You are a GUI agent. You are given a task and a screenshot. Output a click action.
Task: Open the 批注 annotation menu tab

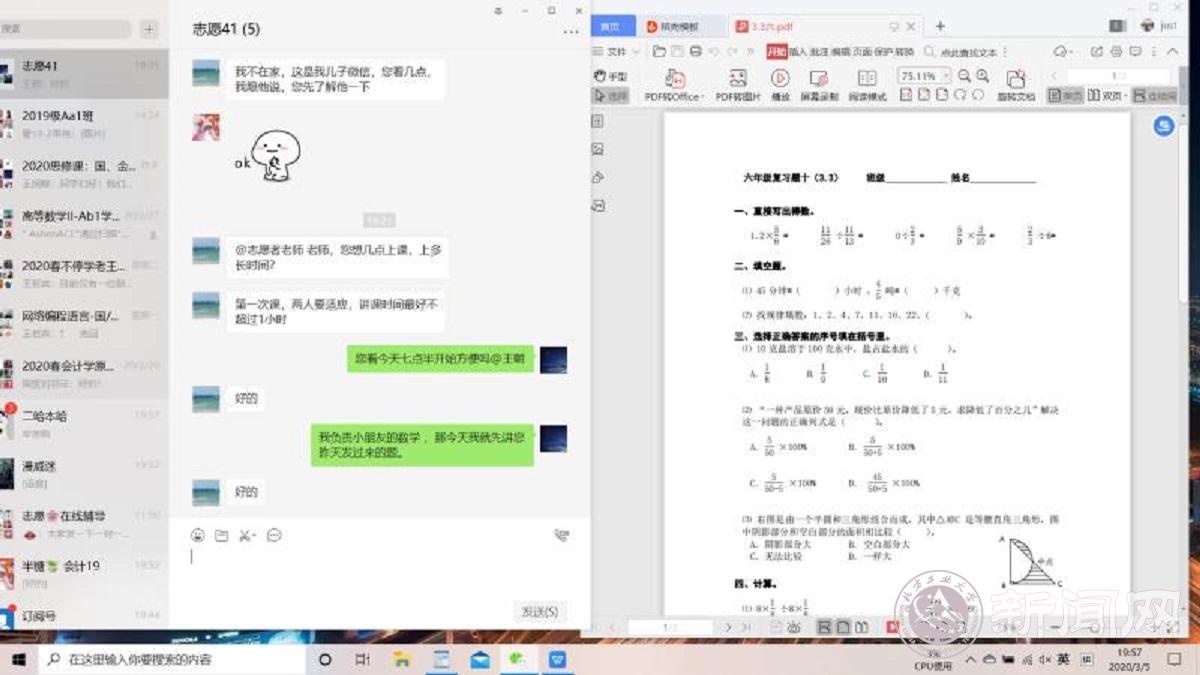pos(819,51)
